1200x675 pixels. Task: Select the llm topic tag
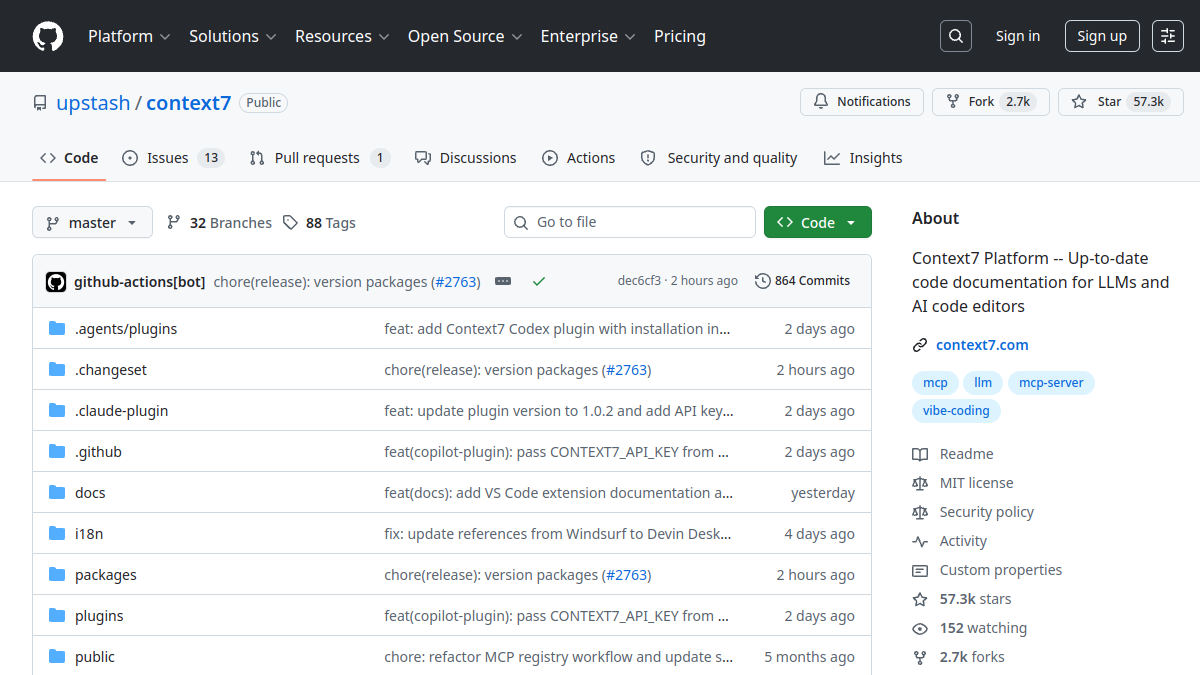pyautogui.click(x=983, y=383)
